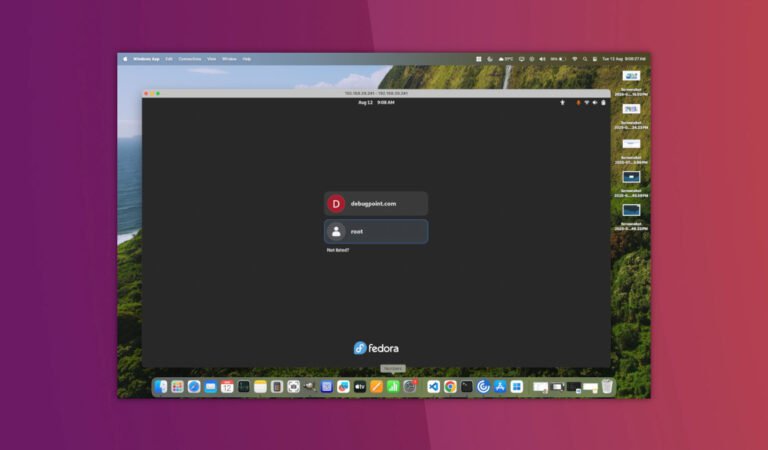Click the volume icon in Fedora top bar

pyautogui.click(x=595, y=102)
